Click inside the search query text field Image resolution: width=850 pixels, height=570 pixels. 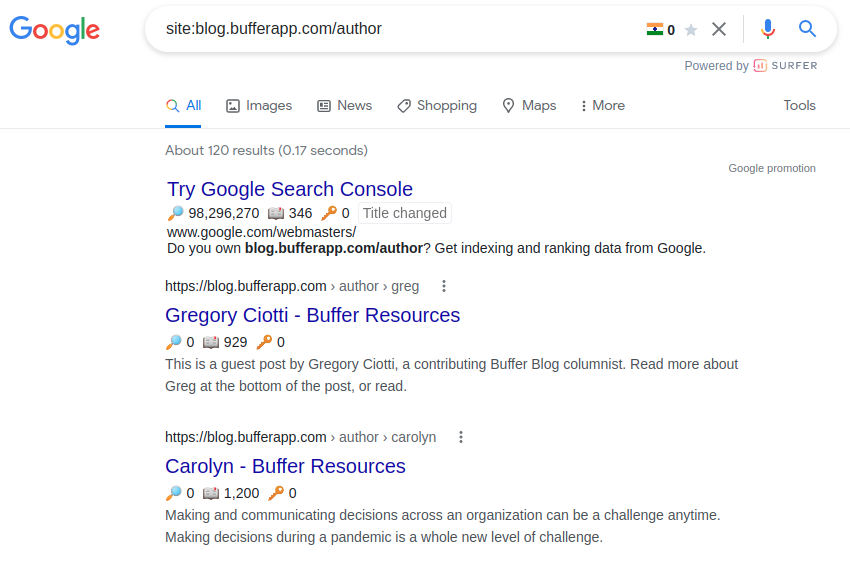(400, 29)
